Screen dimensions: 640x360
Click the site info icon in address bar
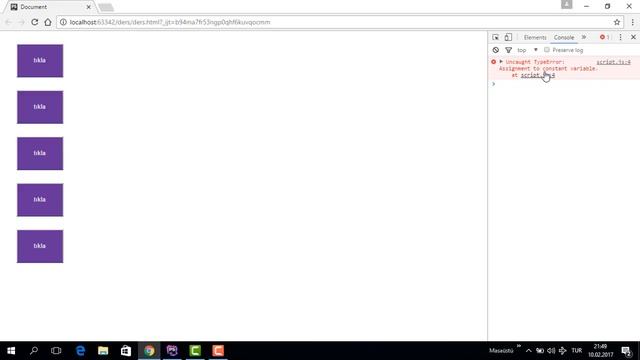pyautogui.click(x=63, y=22)
